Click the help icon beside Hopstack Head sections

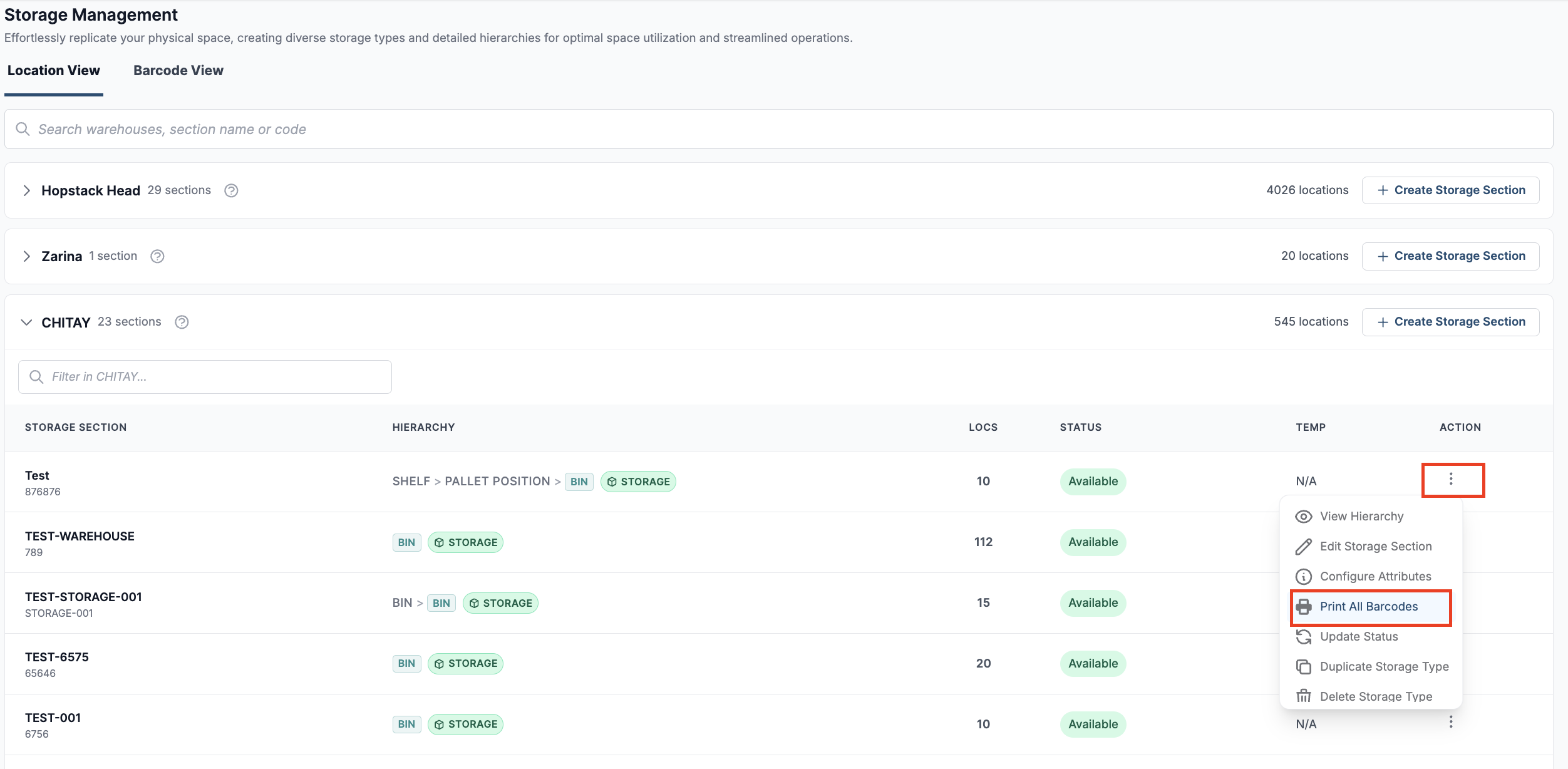point(231,190)
